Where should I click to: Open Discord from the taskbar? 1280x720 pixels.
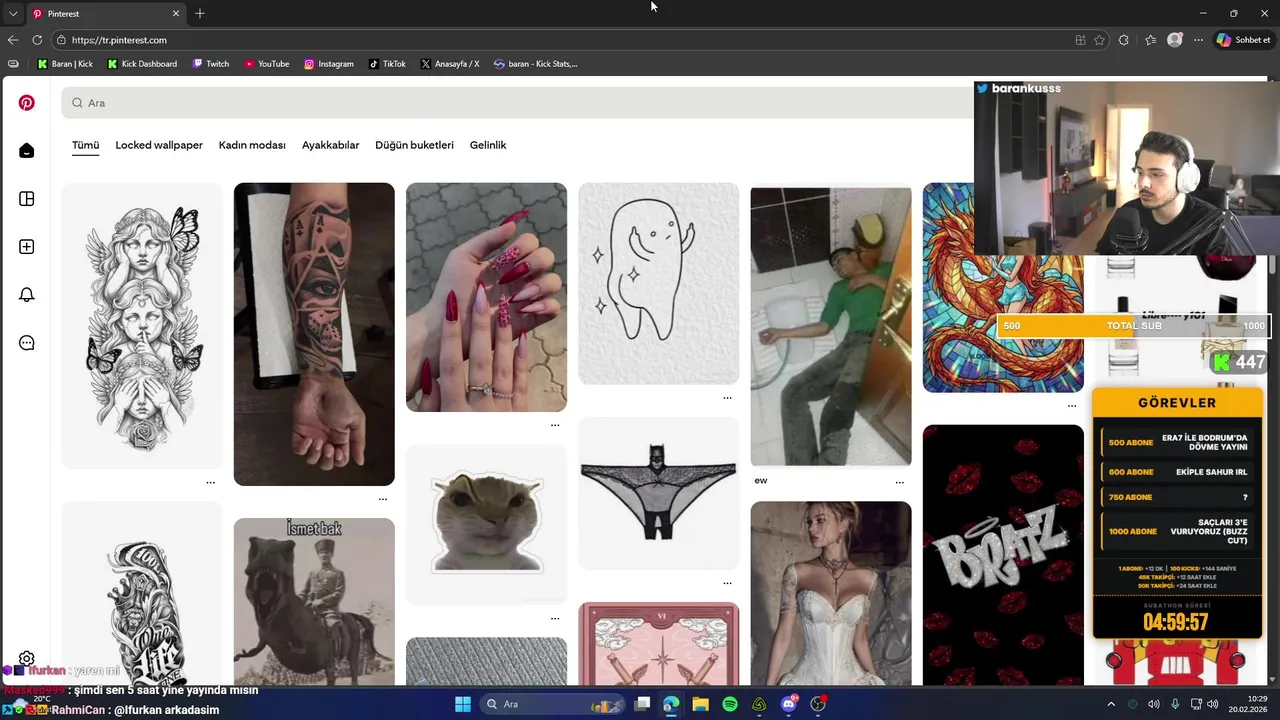(x=789, y=704)
